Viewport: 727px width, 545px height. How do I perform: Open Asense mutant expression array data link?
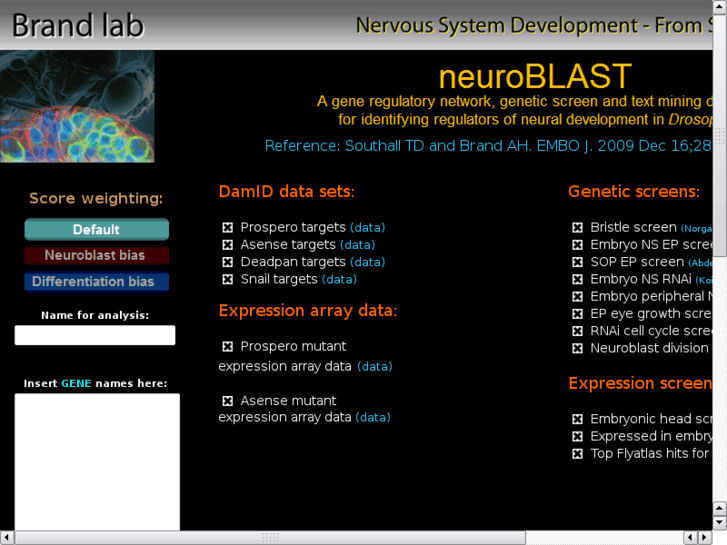[373, 417]
